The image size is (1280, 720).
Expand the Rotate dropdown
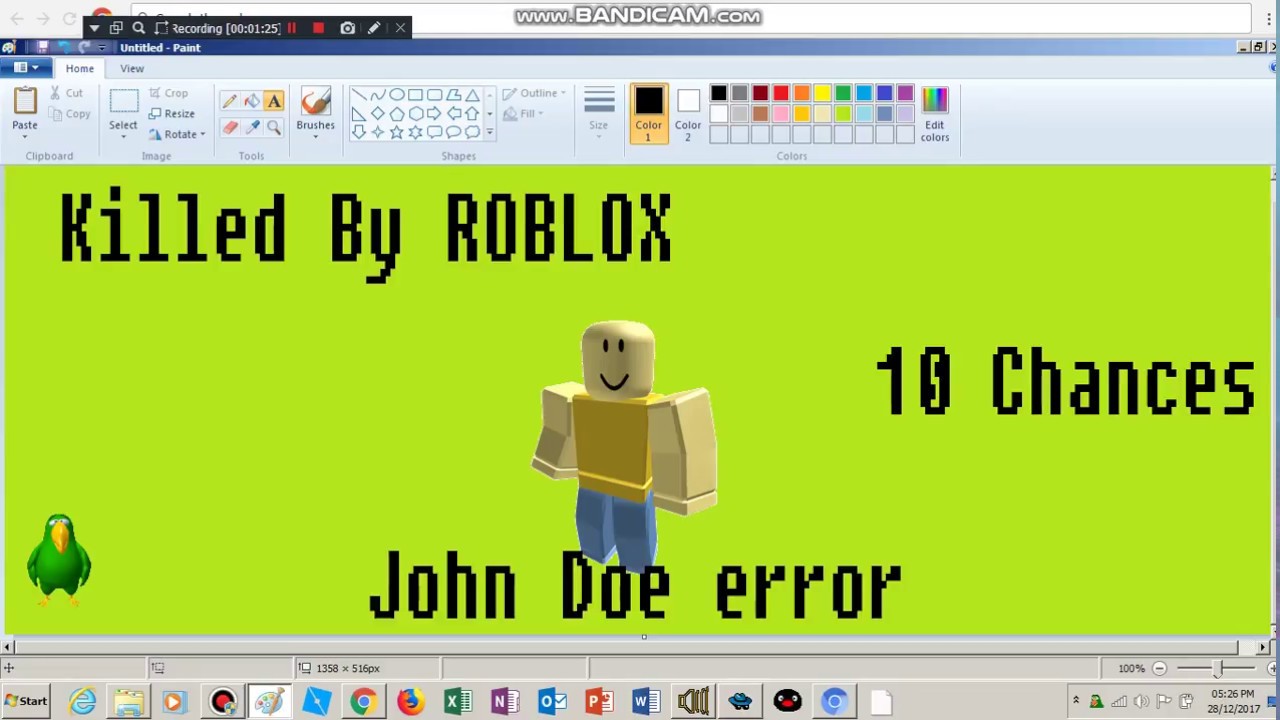(202, 135)
